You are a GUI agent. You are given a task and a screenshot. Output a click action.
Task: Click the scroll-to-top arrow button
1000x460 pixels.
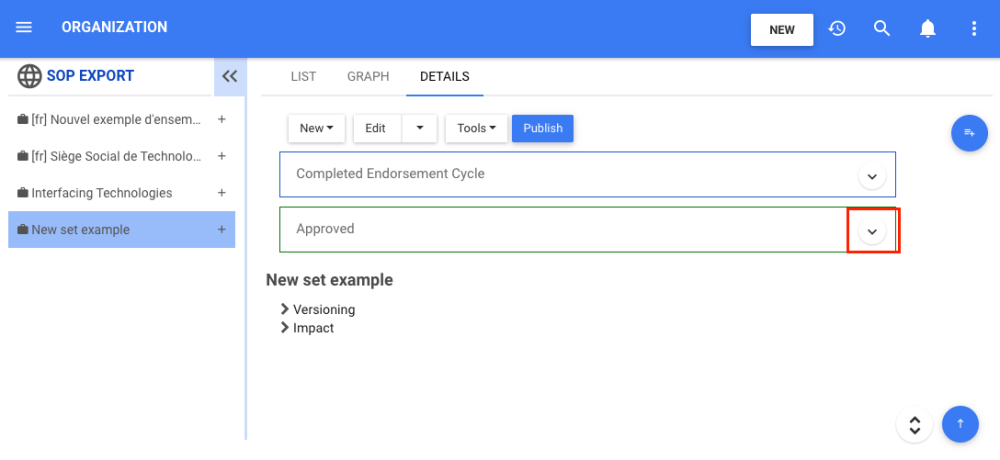tap(960, 424)
